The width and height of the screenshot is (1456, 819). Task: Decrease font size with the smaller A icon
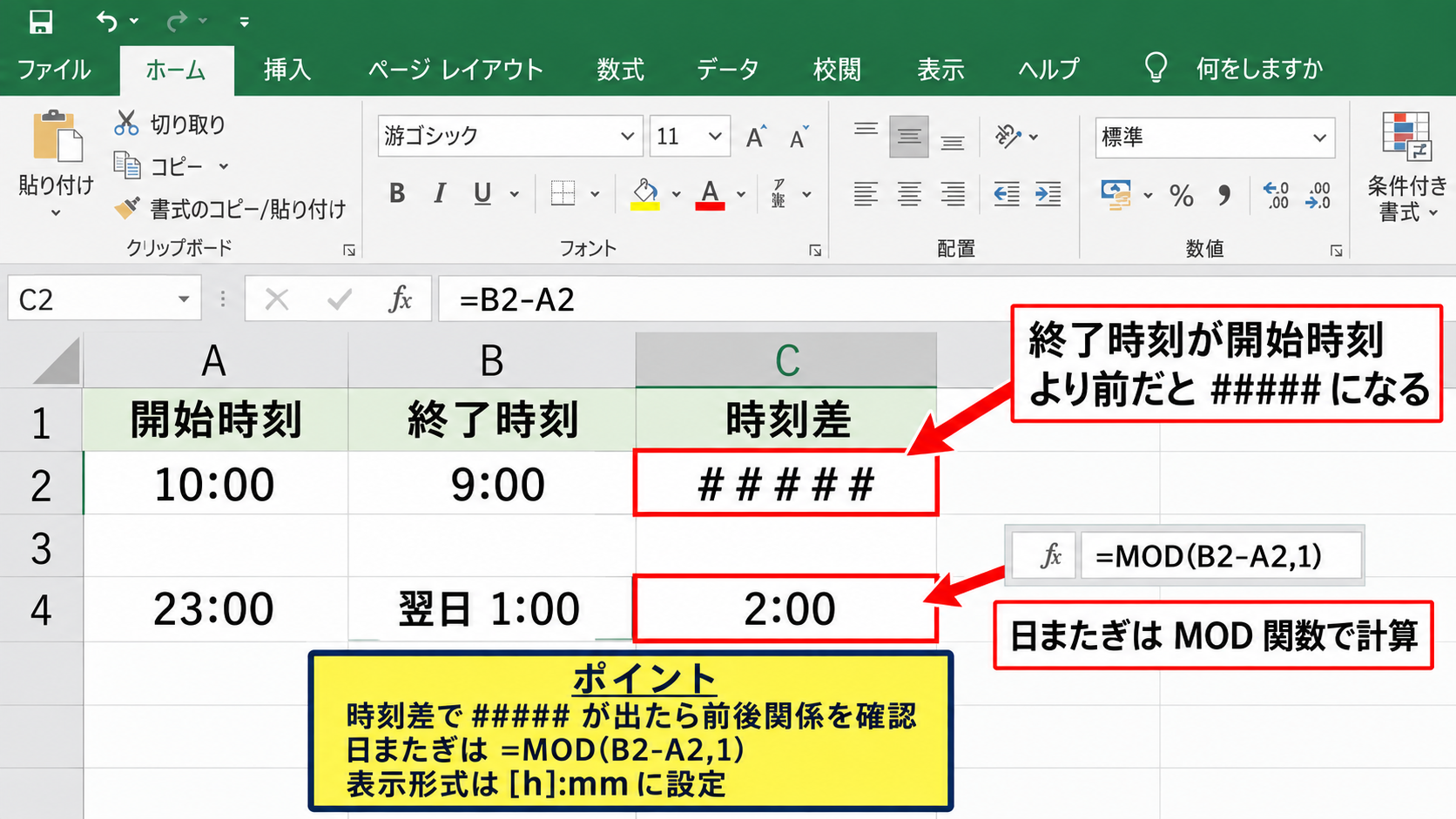pyautogui.click(x=799, y=137)
